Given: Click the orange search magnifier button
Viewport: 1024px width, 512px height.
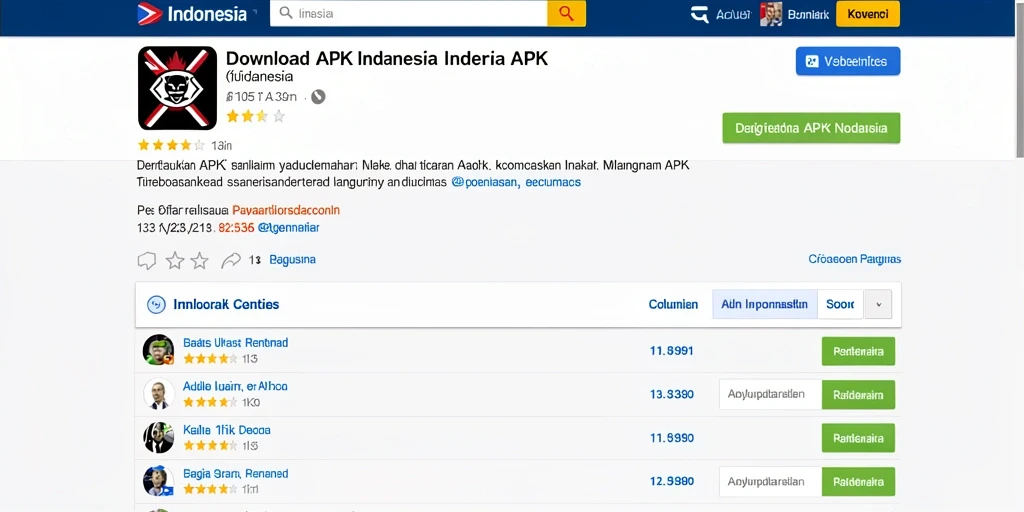Looking at the screenshot, I should [566, 13].
